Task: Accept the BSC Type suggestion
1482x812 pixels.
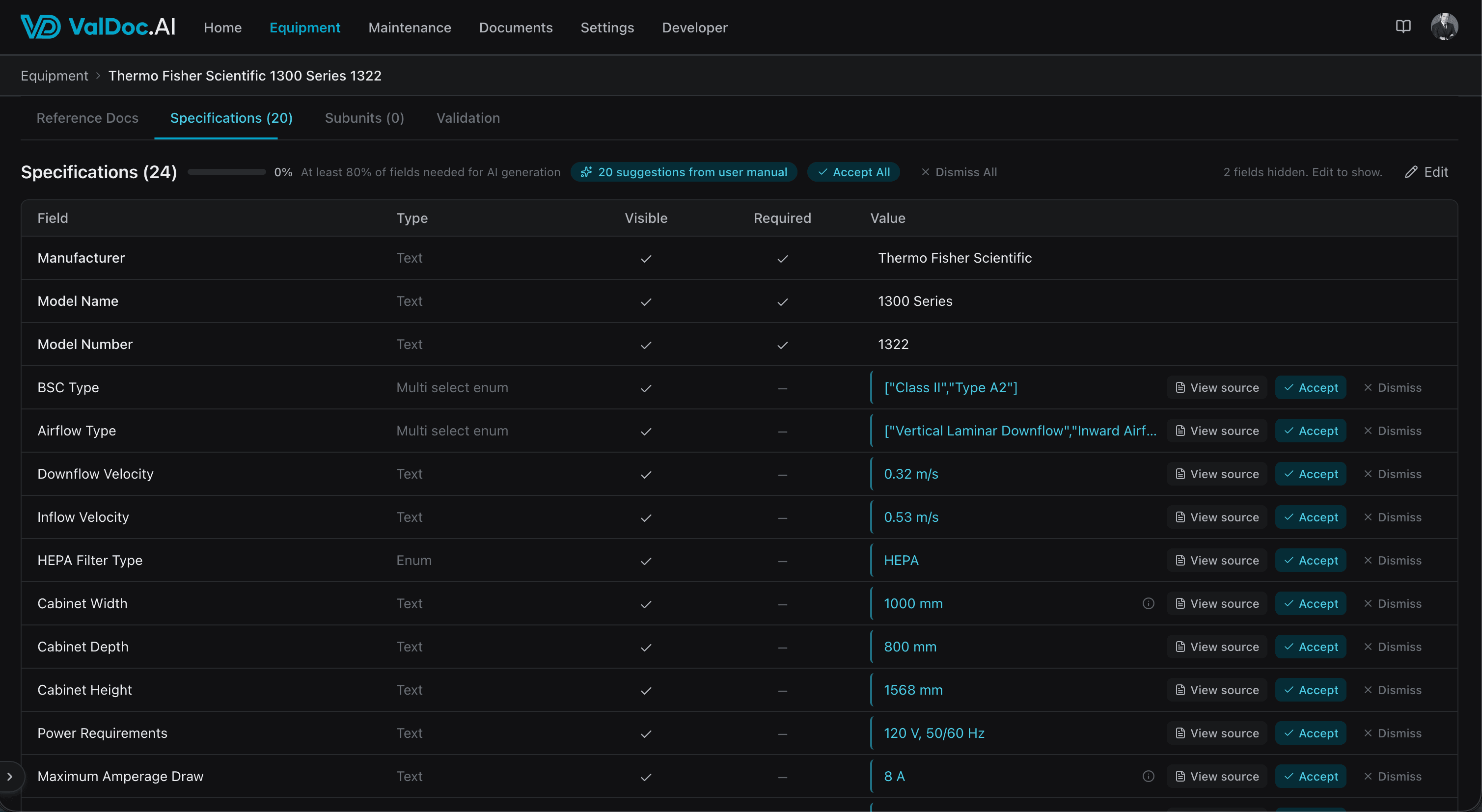Action: 1311,388
